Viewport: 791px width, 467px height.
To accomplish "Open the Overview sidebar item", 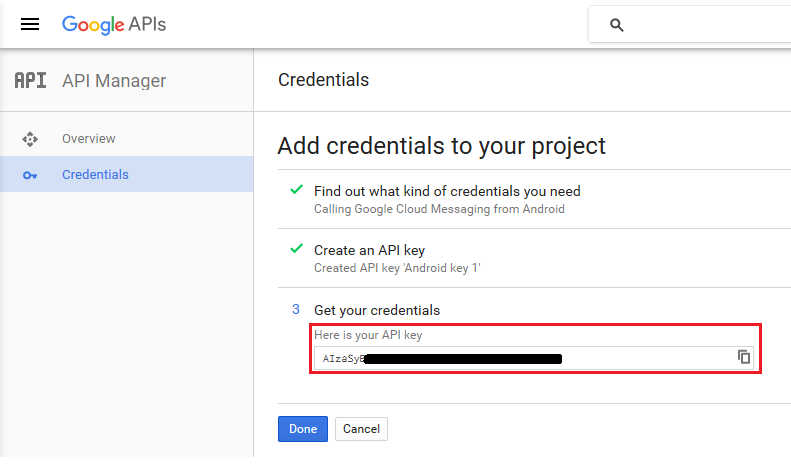I will [x=127, y=139].
